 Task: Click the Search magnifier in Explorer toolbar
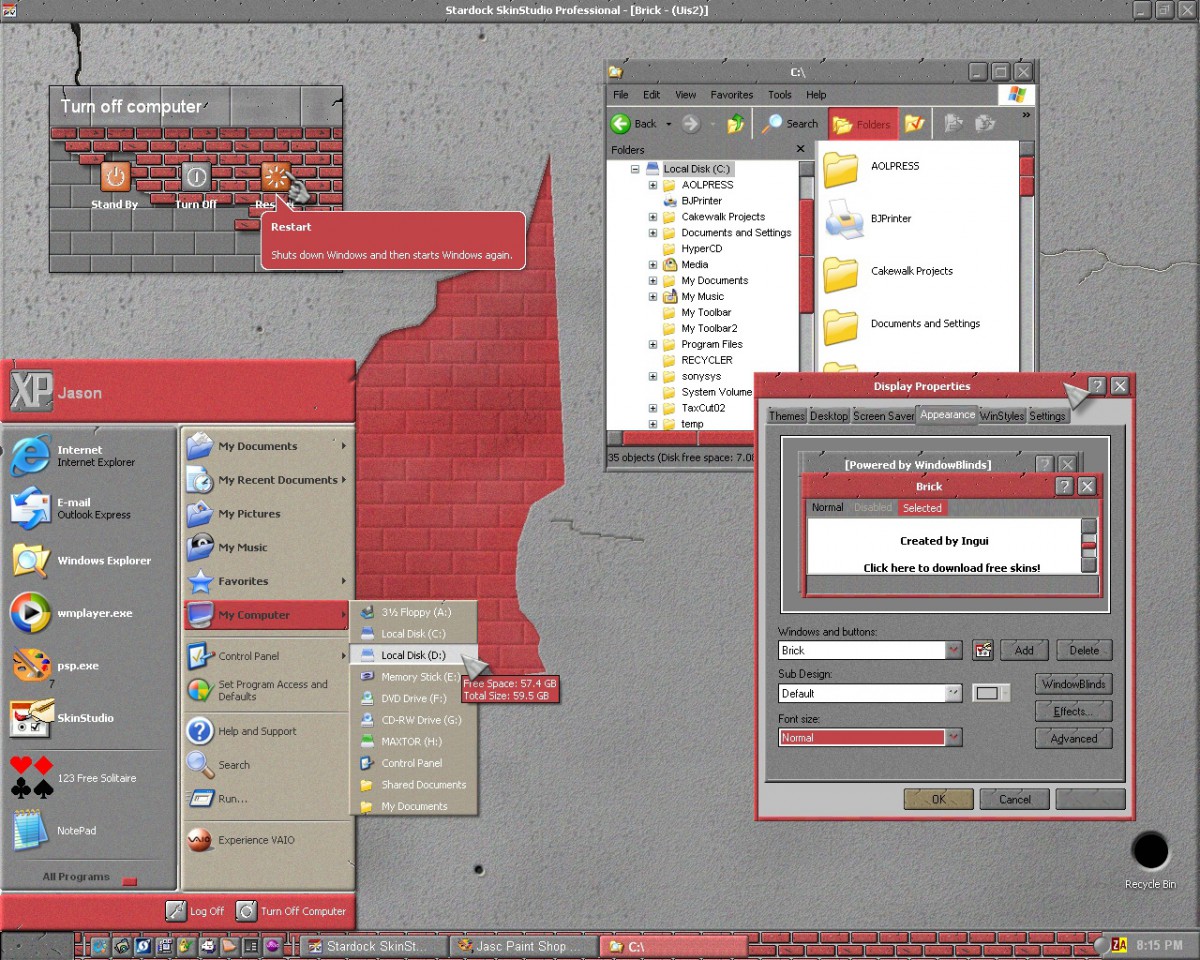772,124
